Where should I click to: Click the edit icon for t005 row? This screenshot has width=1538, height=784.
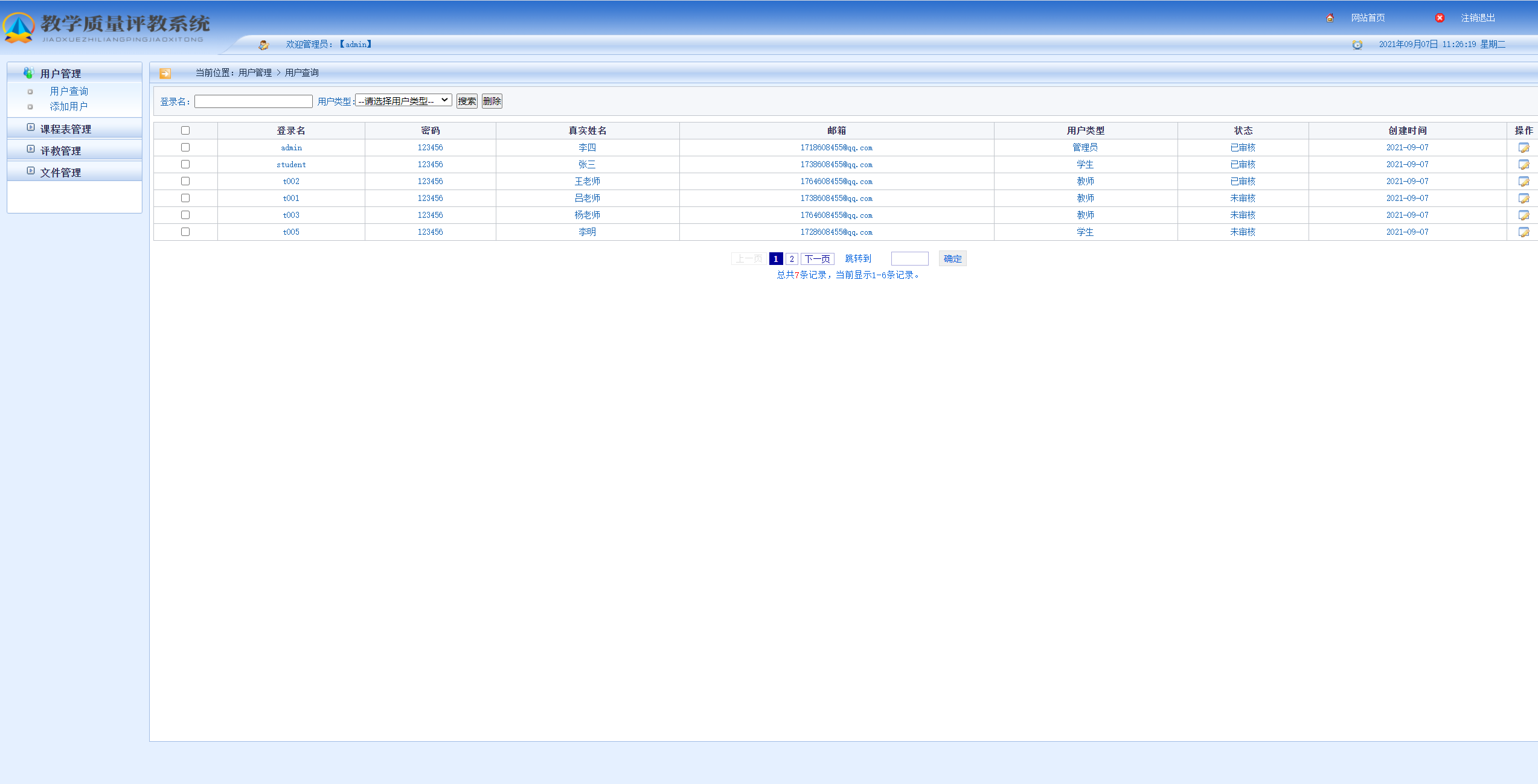[x=1524, y=232]
